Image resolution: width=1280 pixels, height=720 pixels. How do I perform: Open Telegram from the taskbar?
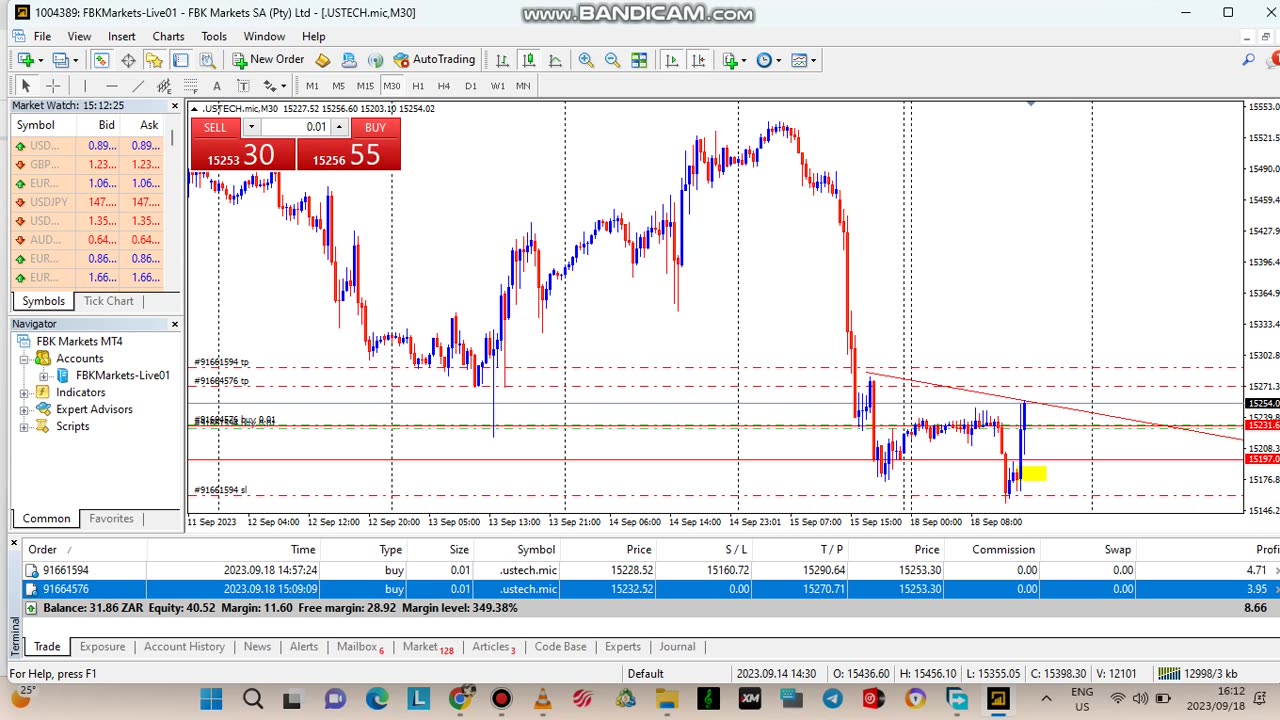[x=832, y=699]
